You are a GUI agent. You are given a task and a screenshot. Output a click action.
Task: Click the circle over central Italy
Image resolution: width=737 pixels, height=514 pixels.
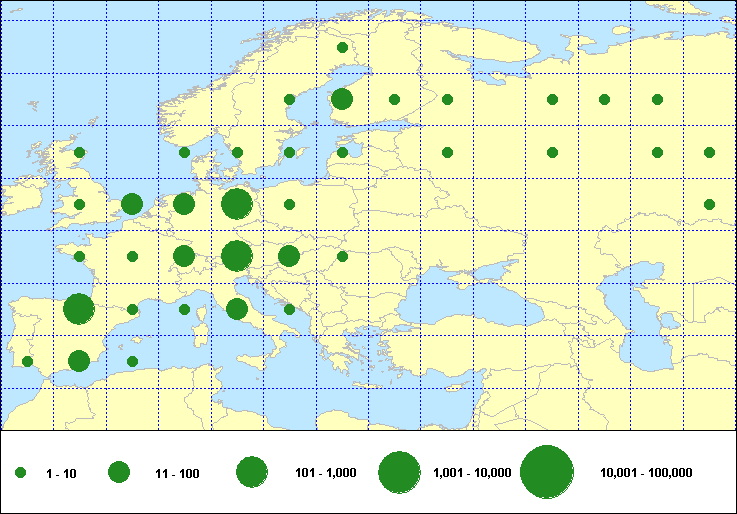tap(237, 309)
